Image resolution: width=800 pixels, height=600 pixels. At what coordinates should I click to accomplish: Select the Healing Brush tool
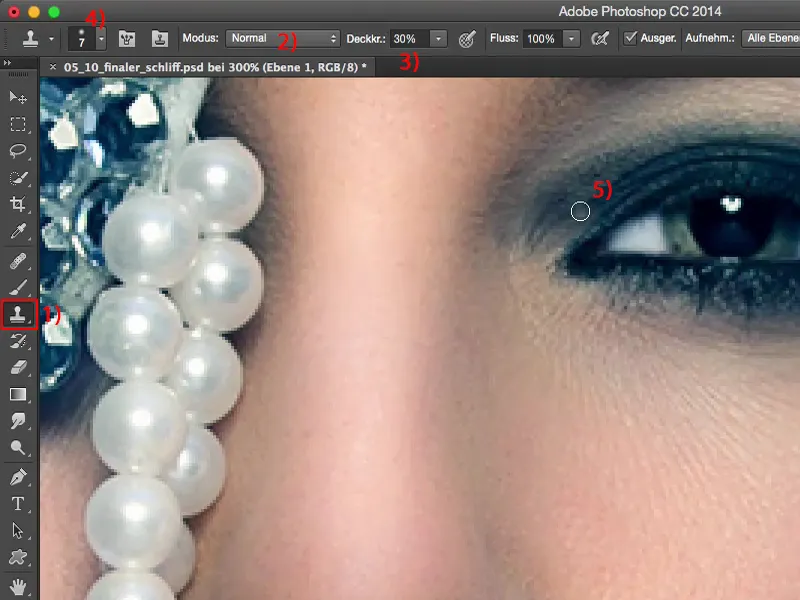coord(18,261)
